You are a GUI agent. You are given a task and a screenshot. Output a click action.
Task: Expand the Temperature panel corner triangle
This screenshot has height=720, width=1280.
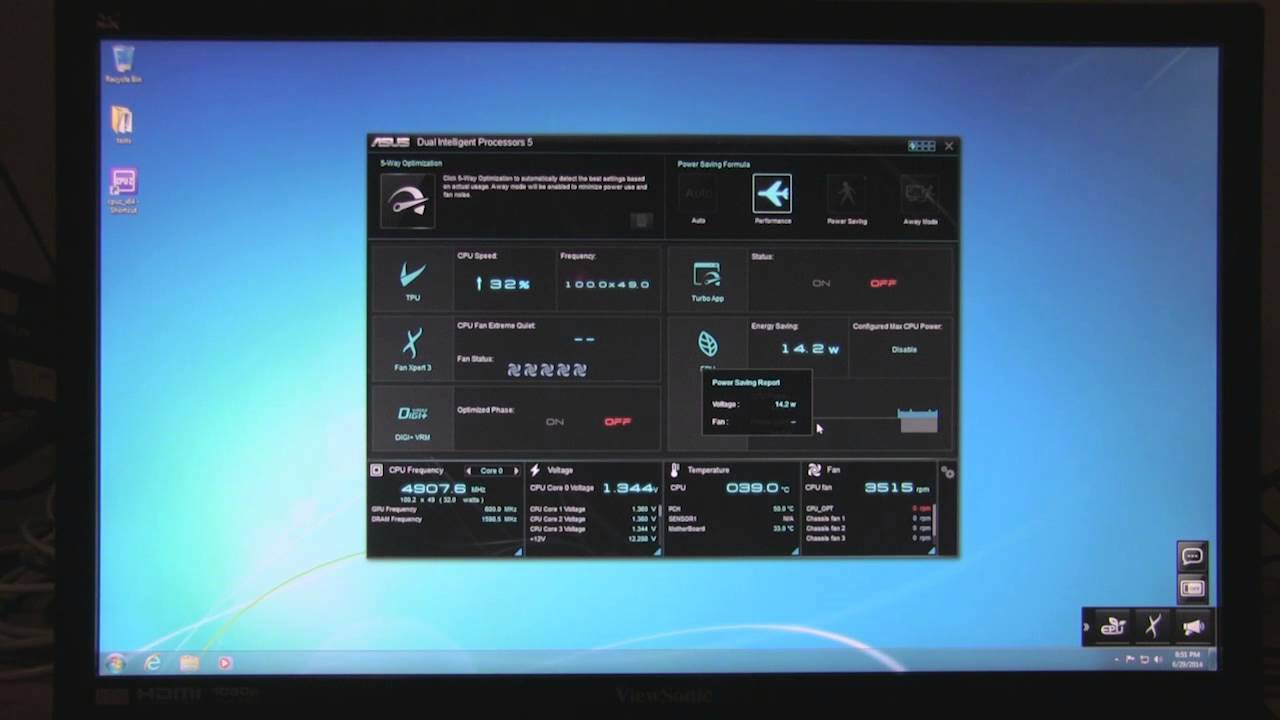(x=796, y=551)
